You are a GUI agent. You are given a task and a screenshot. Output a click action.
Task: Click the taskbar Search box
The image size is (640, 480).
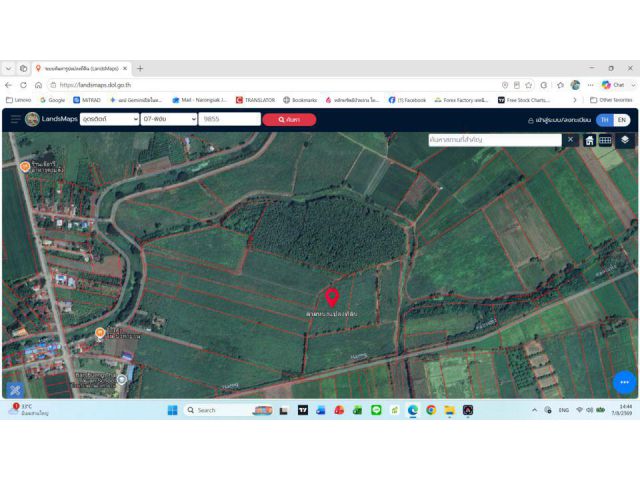(229, 410)
